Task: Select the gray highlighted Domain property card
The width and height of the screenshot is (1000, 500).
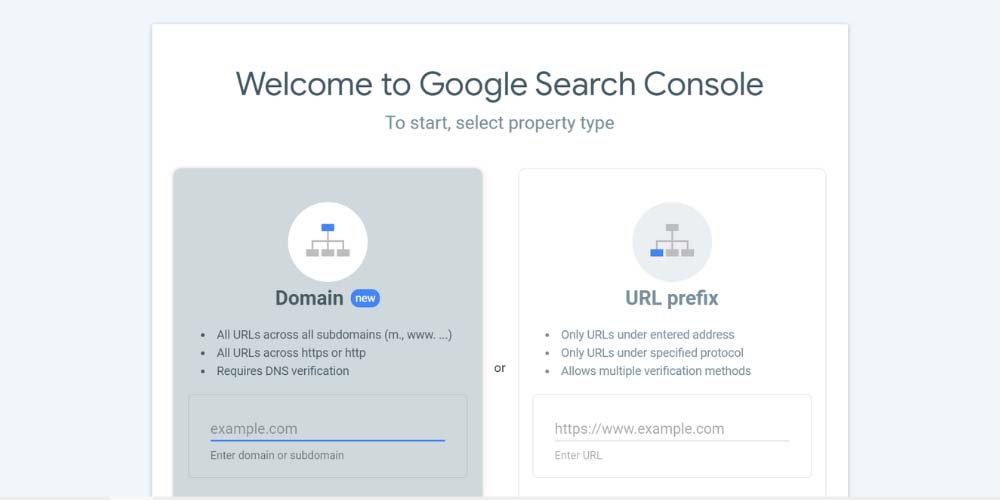Action: 328,332
